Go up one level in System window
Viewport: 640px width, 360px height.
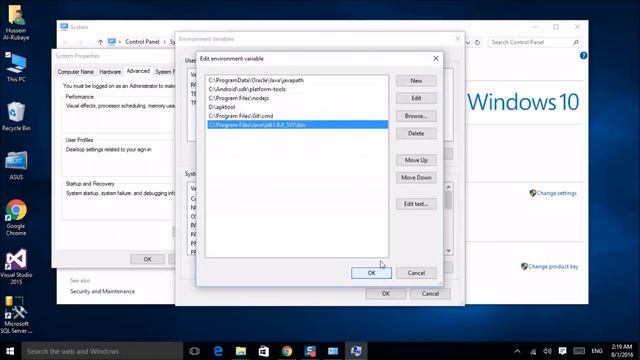(x=100, y=42)
